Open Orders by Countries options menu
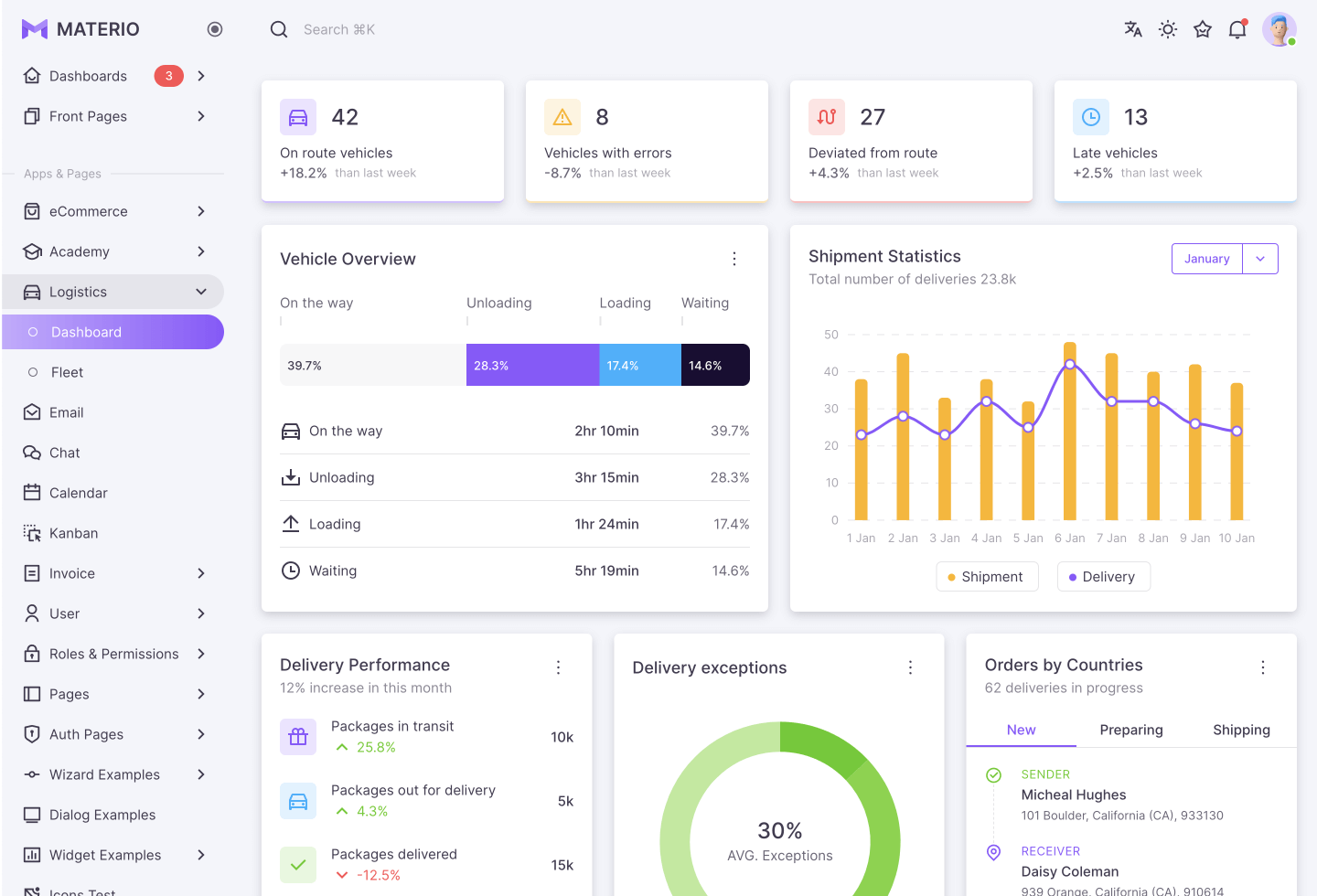 pyautogui.click(x=1263, y=667)
